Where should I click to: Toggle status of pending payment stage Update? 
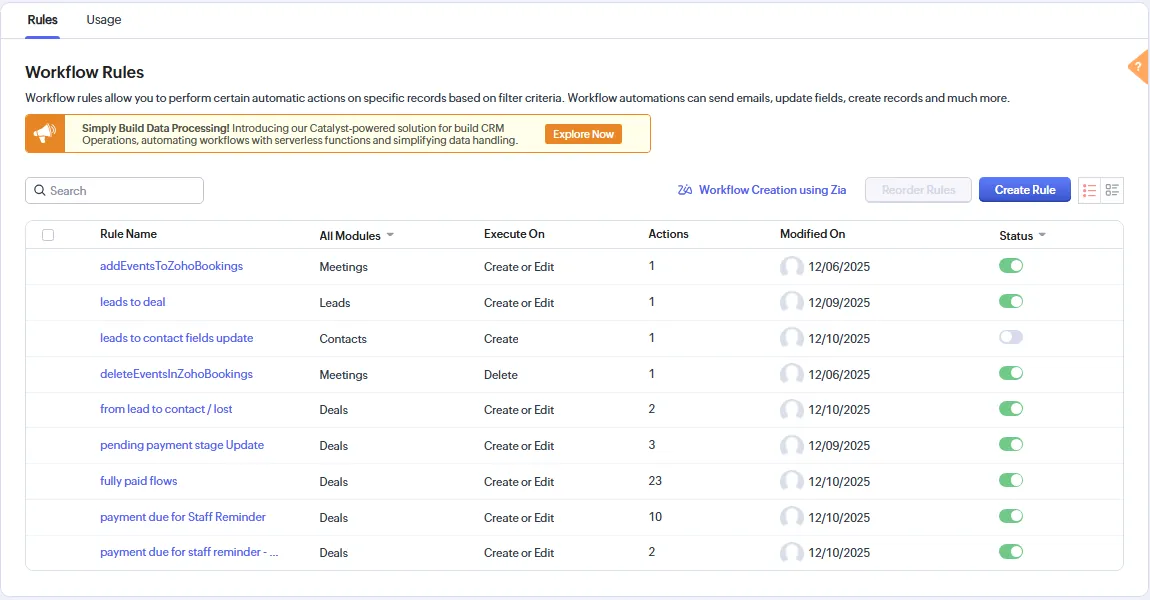[x=1011, y=444]
